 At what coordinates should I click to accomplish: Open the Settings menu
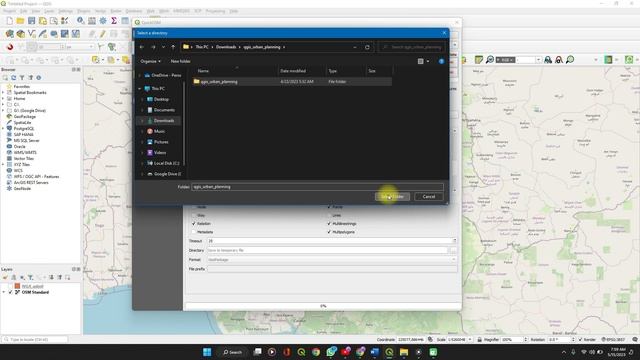[65, 11]
